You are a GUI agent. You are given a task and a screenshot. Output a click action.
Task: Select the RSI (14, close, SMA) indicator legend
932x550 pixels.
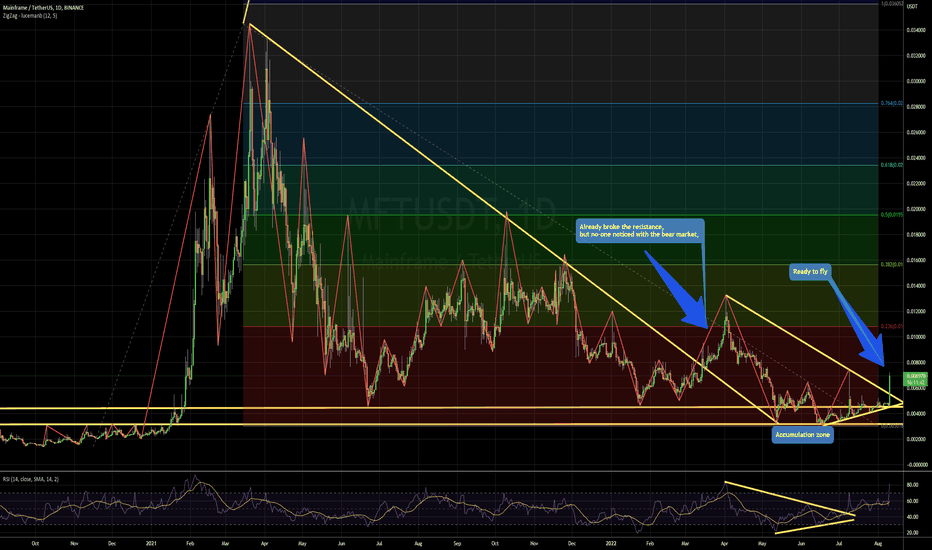pos(31,479)
